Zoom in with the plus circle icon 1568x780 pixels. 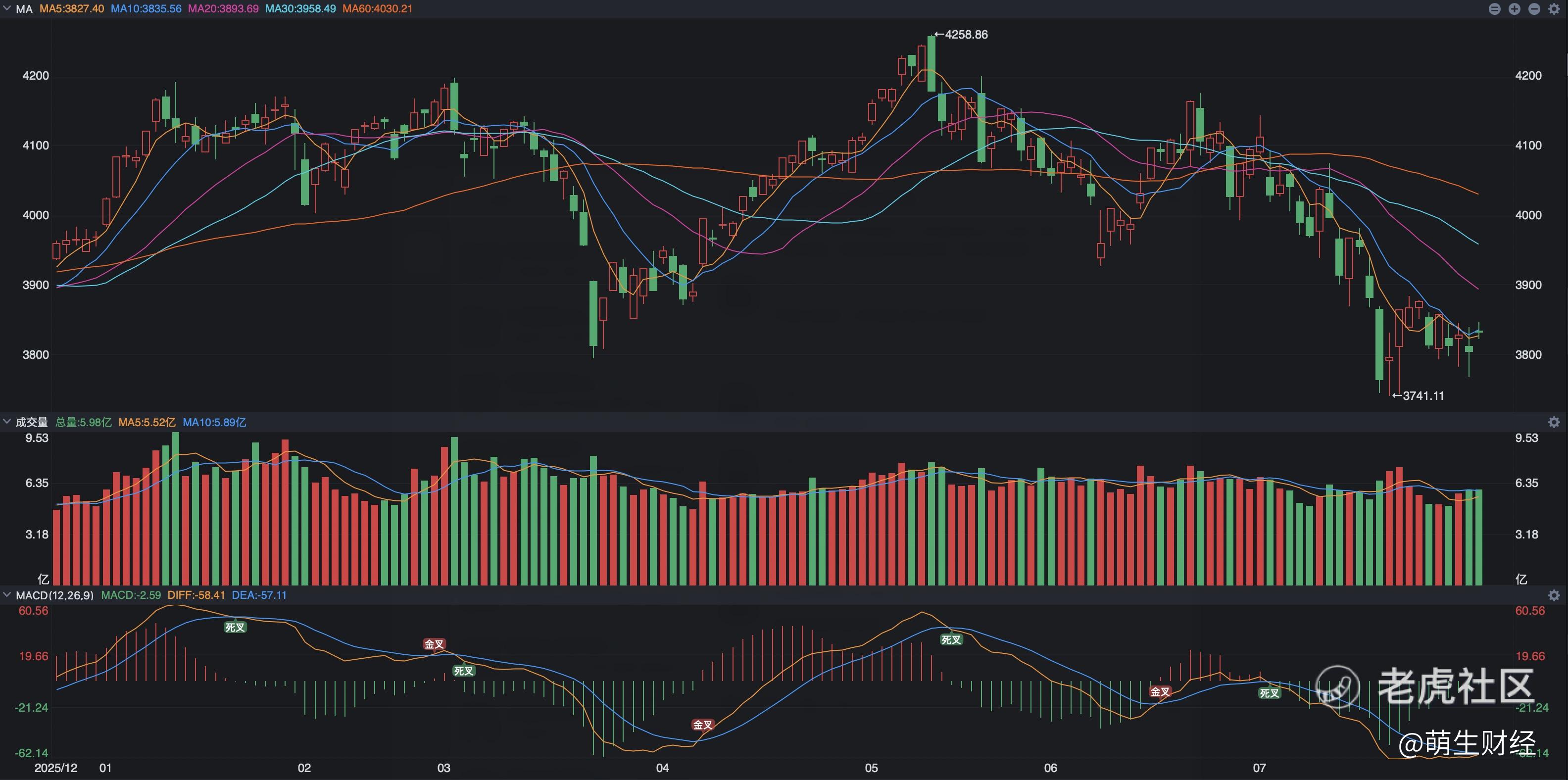(1515, 8)
